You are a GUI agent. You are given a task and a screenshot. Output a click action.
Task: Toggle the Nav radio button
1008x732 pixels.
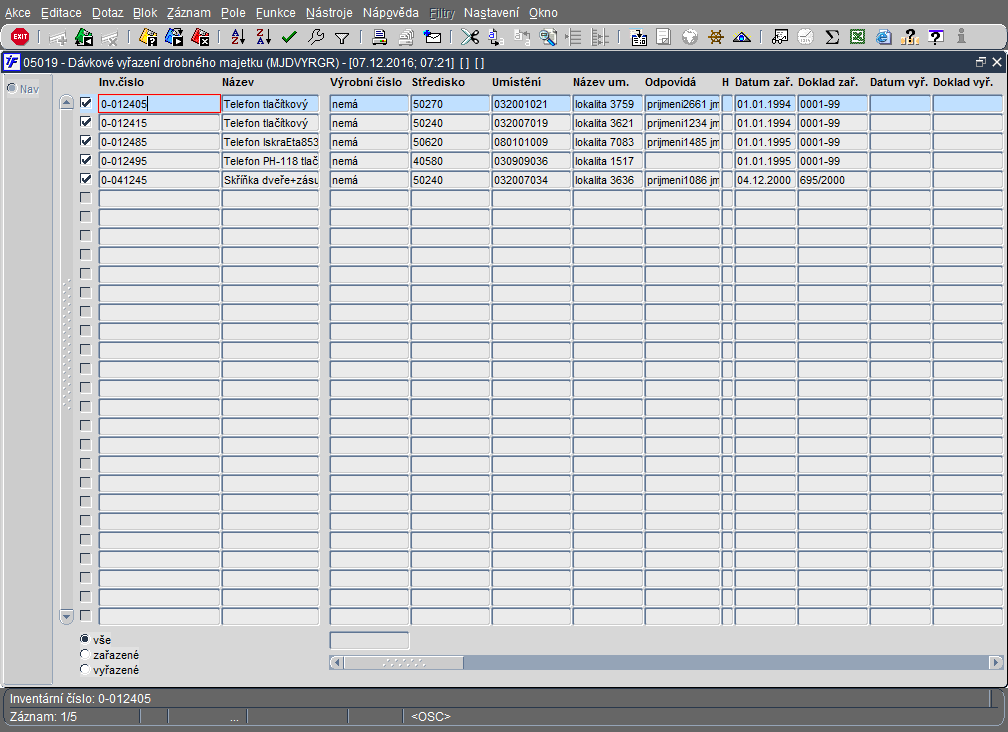[x=12, y=88]
